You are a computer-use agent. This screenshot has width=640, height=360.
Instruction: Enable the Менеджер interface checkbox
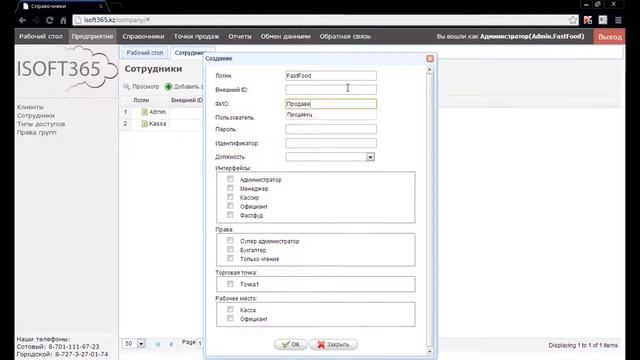pos(230,188)
